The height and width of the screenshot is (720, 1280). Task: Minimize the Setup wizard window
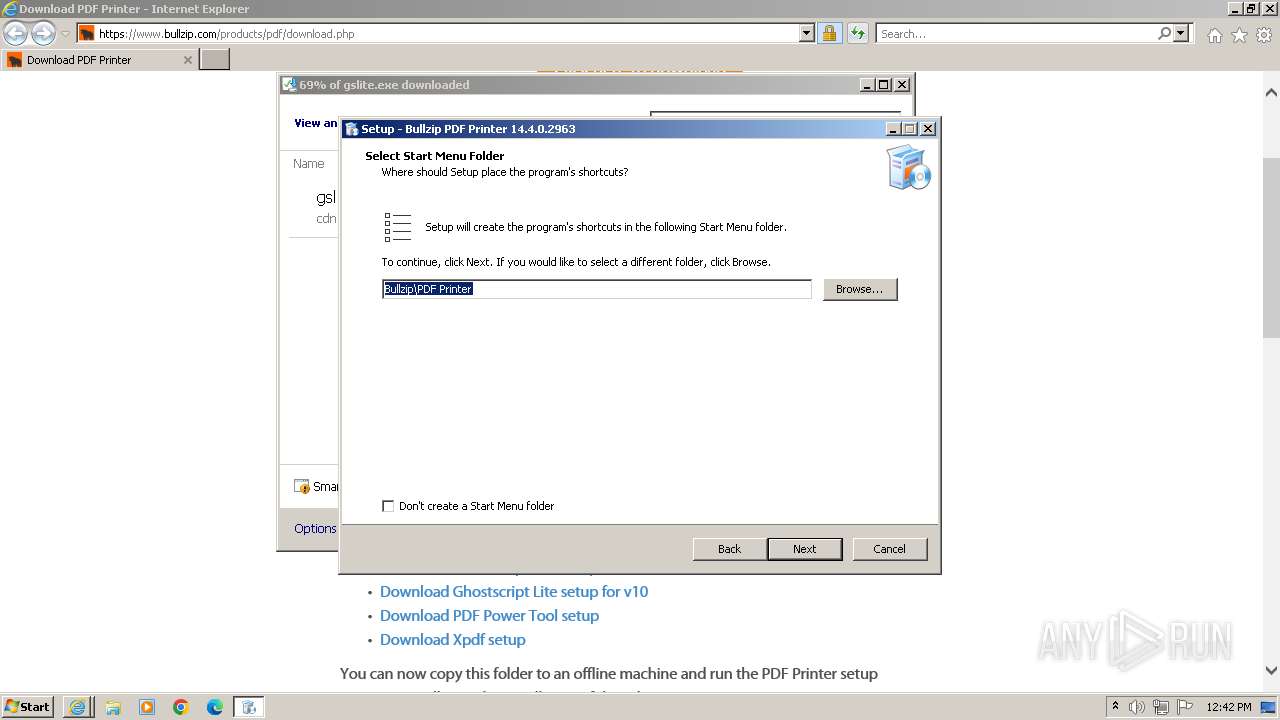point(893,129)
